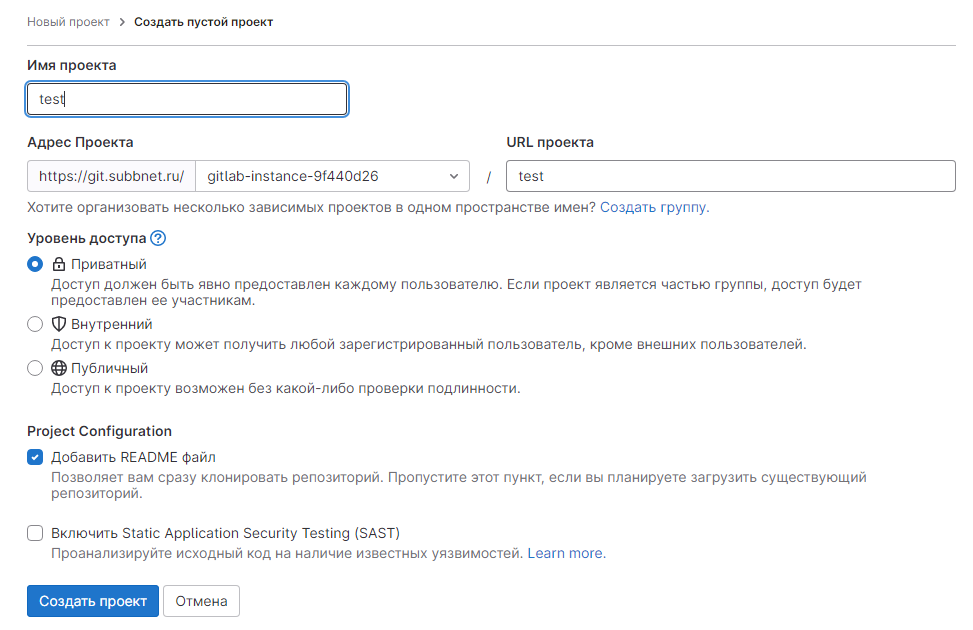The image size is (973, 630).
Task: Choose the Публичный access level radio
Action: [x=35, y=368]
